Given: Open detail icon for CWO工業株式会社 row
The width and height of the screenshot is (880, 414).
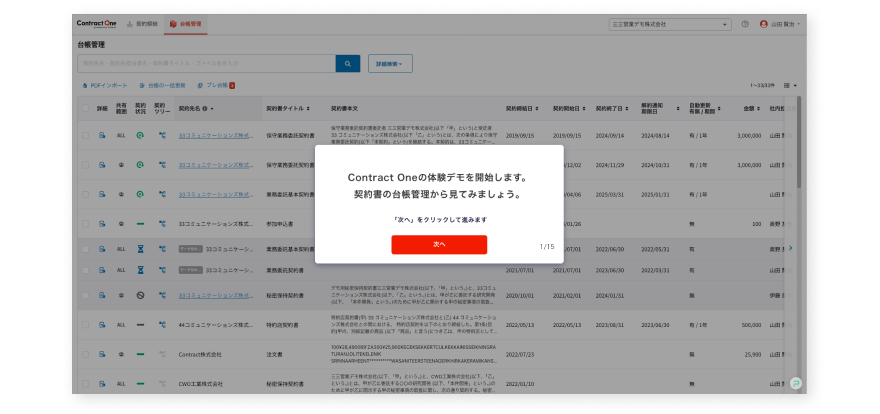Looking at the screenshot, I should click(x=102, y=384).
